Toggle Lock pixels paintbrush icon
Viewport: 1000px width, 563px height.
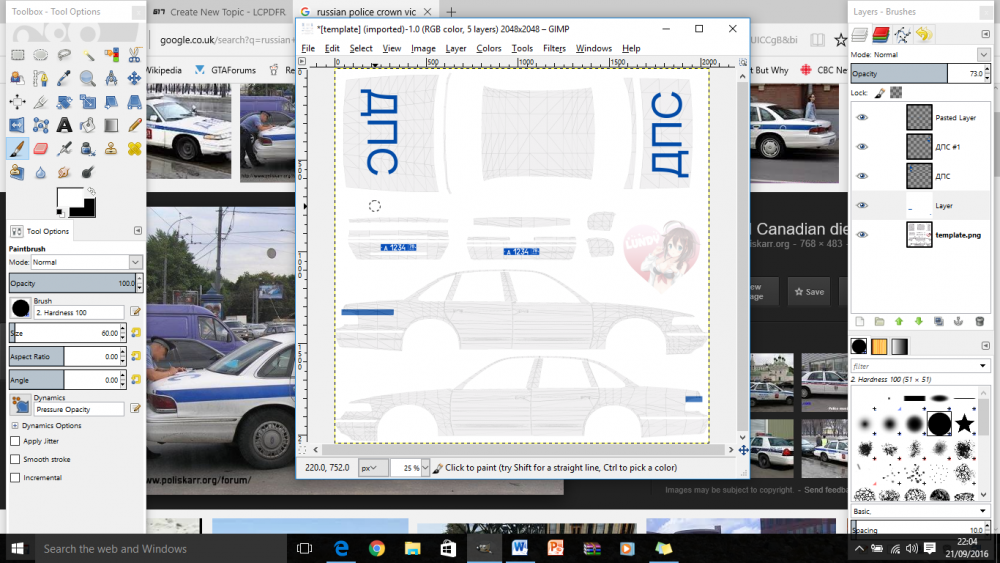[x=879, y=93]
